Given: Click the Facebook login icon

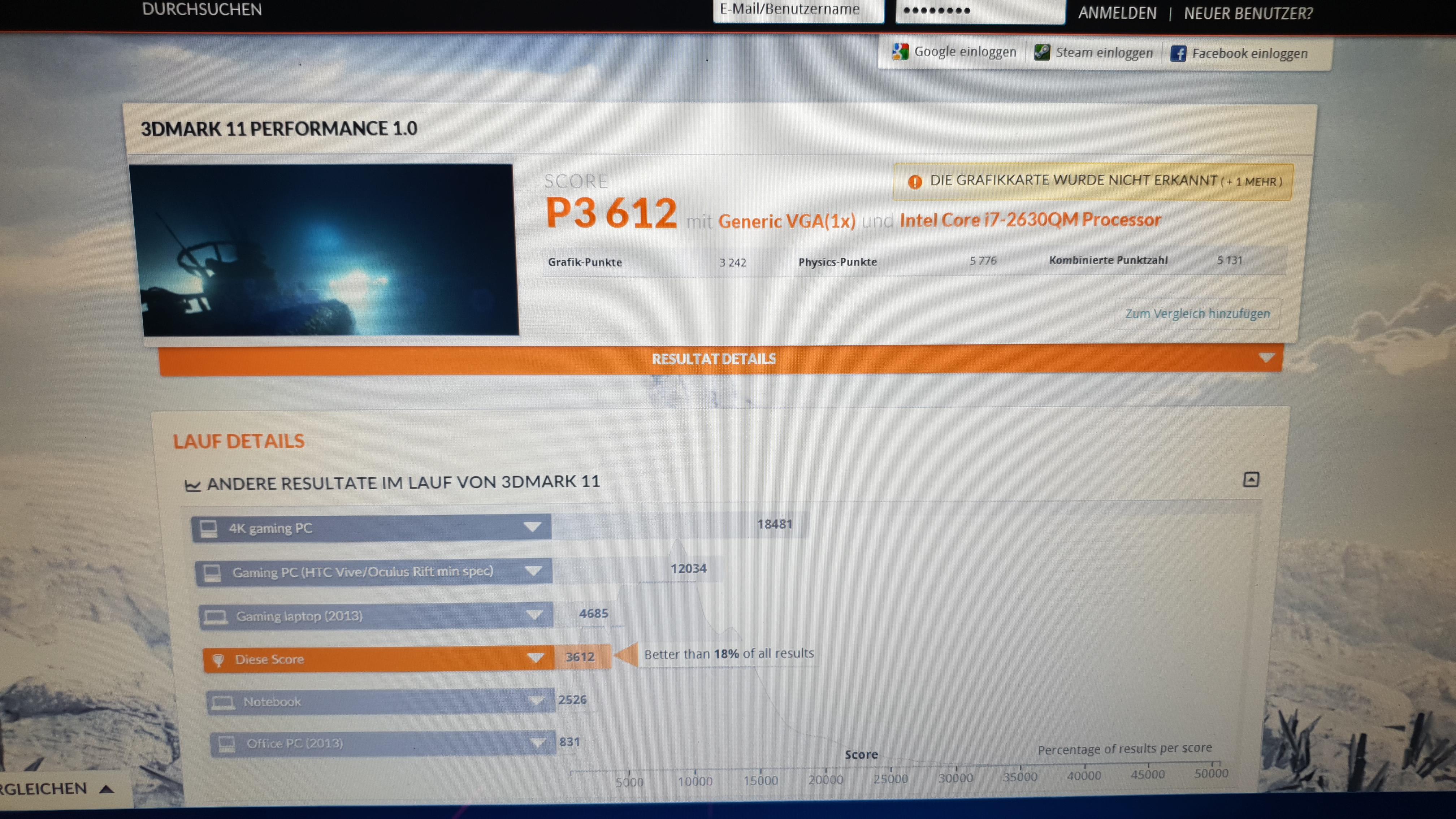Looking at the screenshot, I should 1178,54.
